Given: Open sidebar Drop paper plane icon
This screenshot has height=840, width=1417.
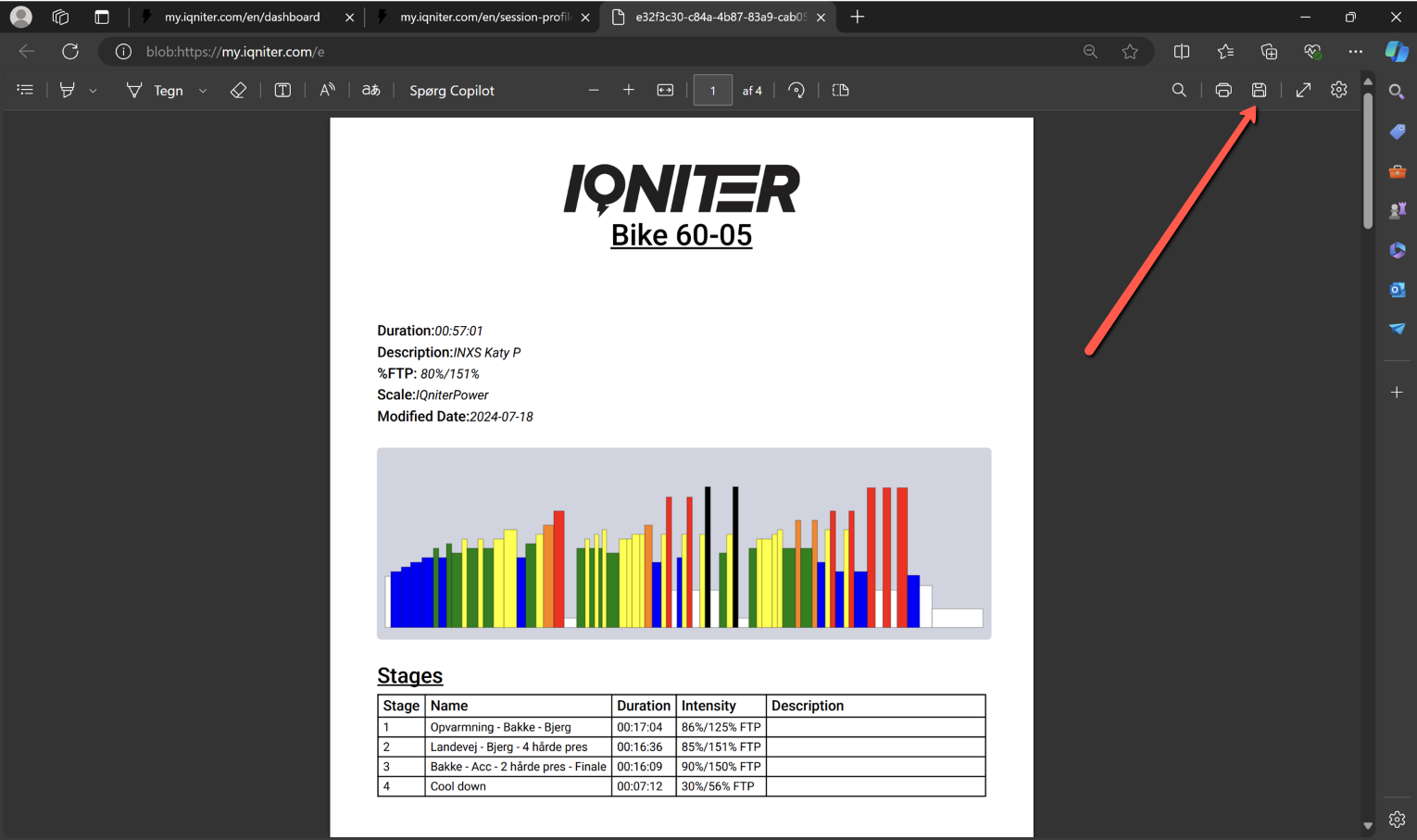Looking at the screenshot, I should pyautogui.click(x=1397, y=329).
